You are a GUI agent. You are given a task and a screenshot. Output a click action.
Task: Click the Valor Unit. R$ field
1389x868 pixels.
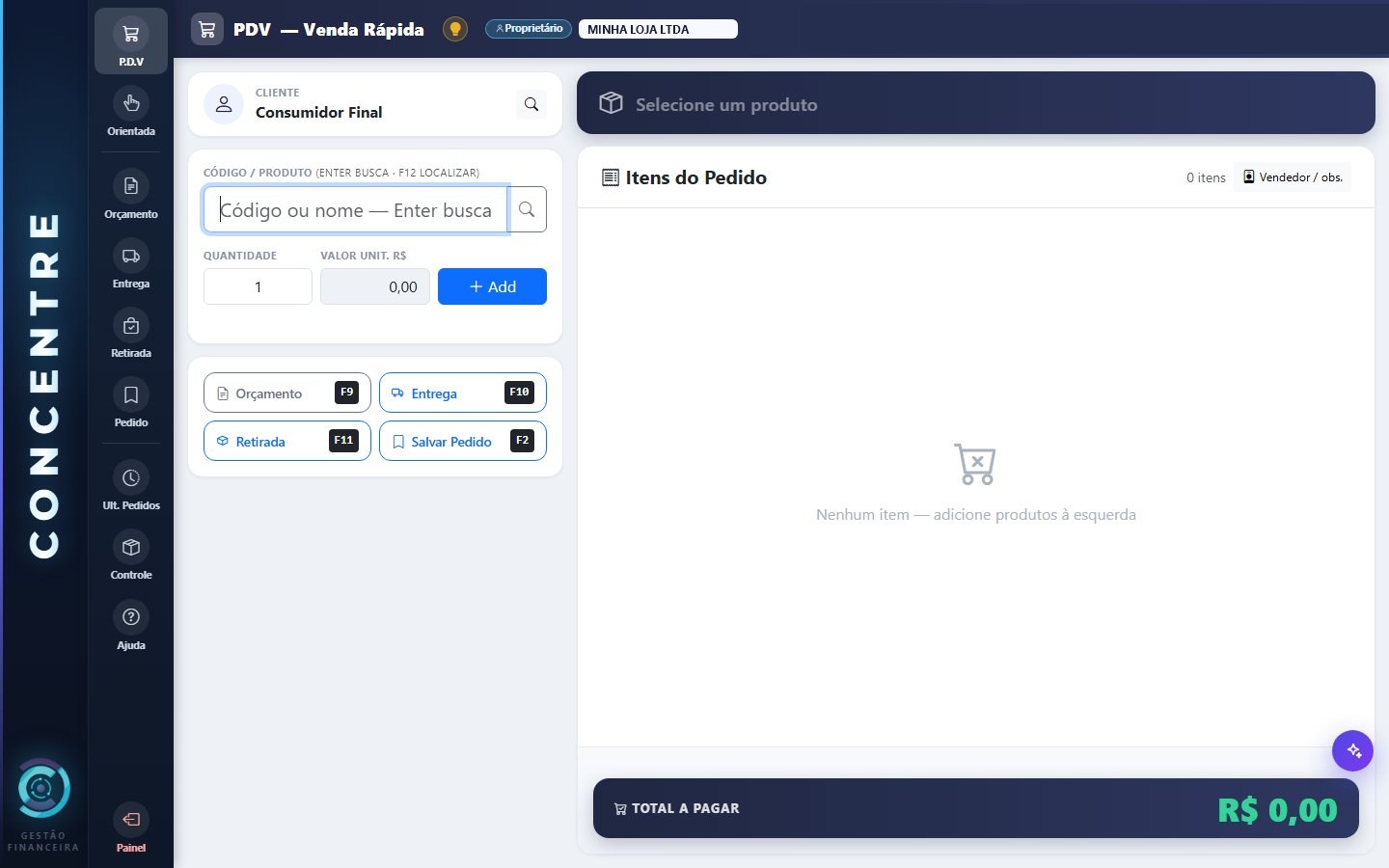pos(375,286)
